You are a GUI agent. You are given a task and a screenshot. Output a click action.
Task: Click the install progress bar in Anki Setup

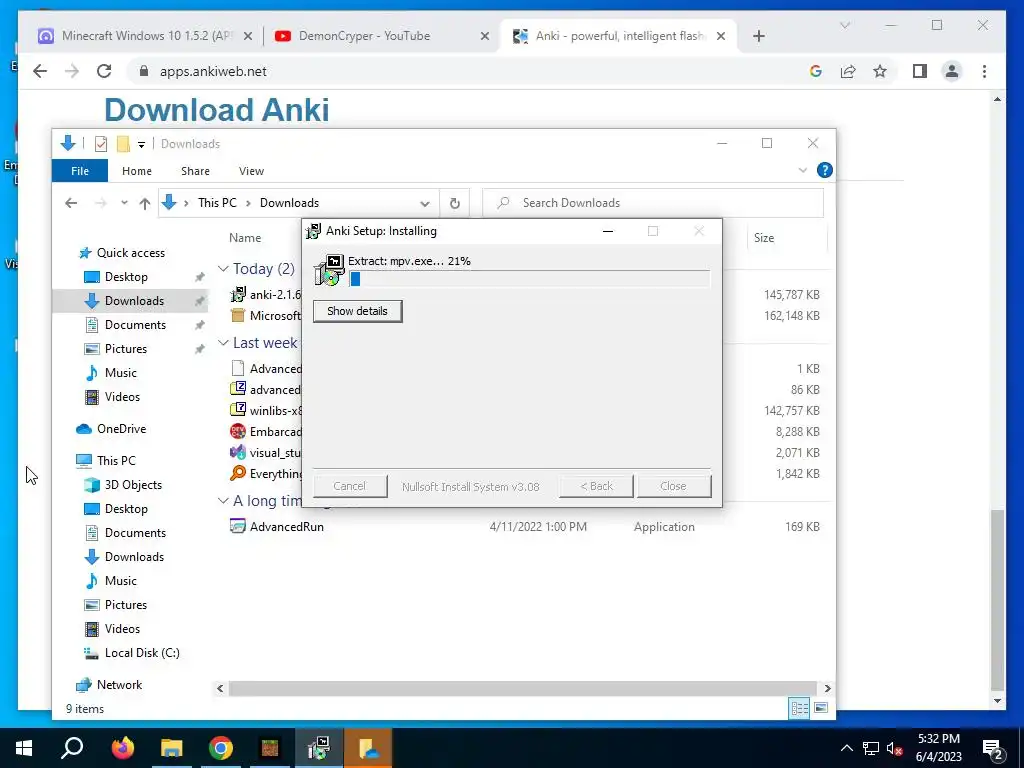coord(529,279)
